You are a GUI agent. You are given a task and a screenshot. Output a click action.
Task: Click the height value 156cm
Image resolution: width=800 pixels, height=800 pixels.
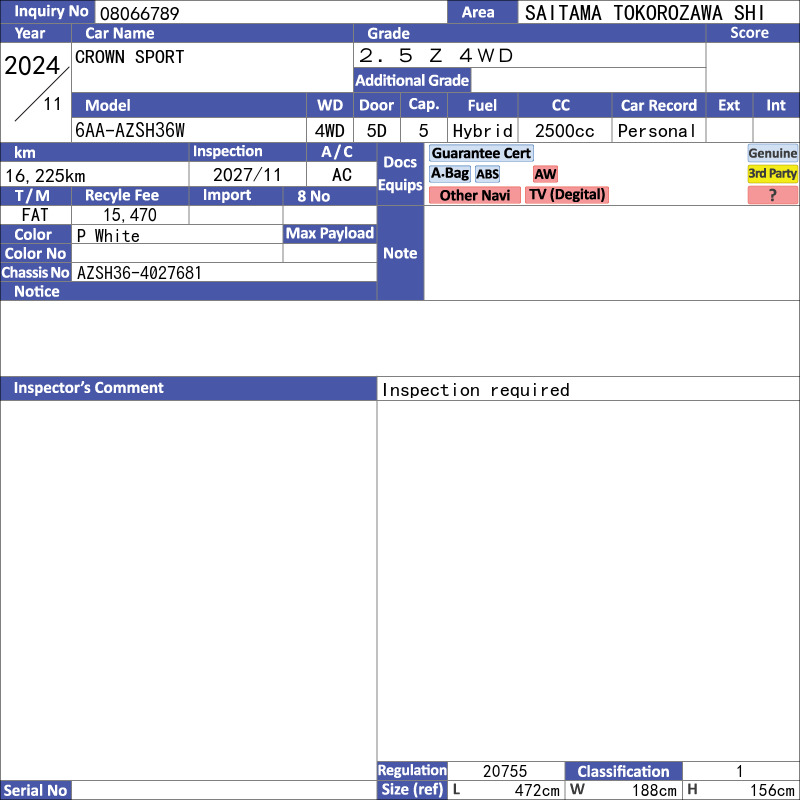772,790
